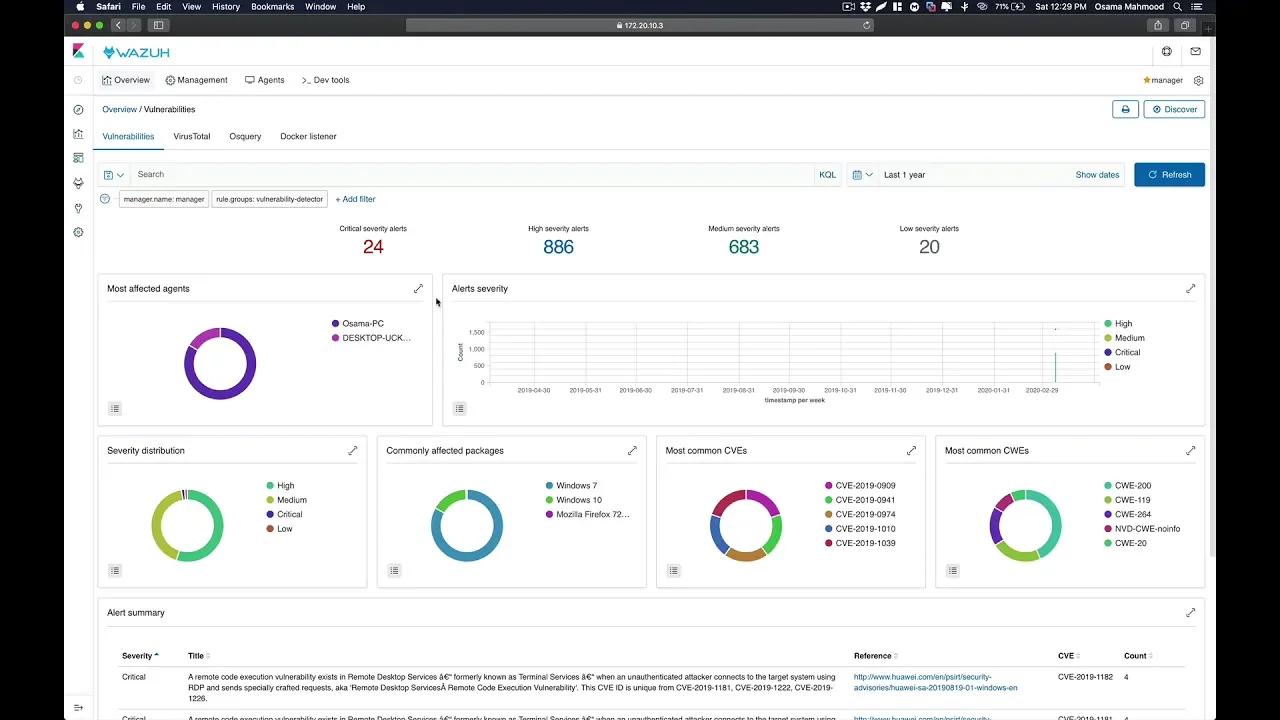This screenshot has height=720, width=1280.
Task: Open the Dev tools wrench icon in sidebar
Action: click(78, 208)
